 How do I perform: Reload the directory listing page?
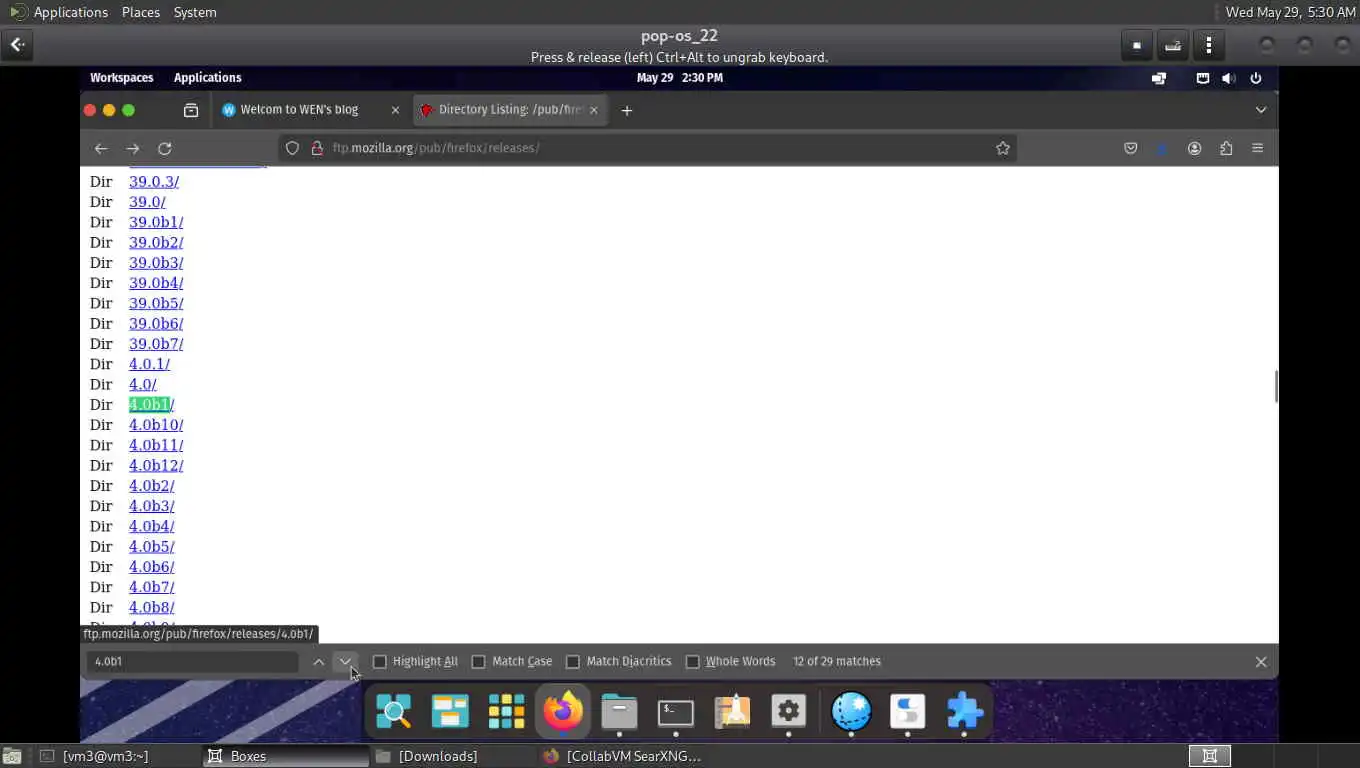[x=165, y=148]
